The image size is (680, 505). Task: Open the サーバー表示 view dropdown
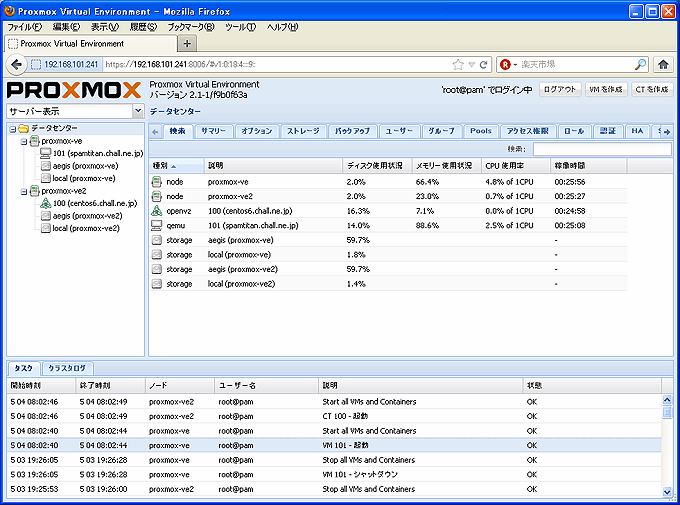[138, 111]
